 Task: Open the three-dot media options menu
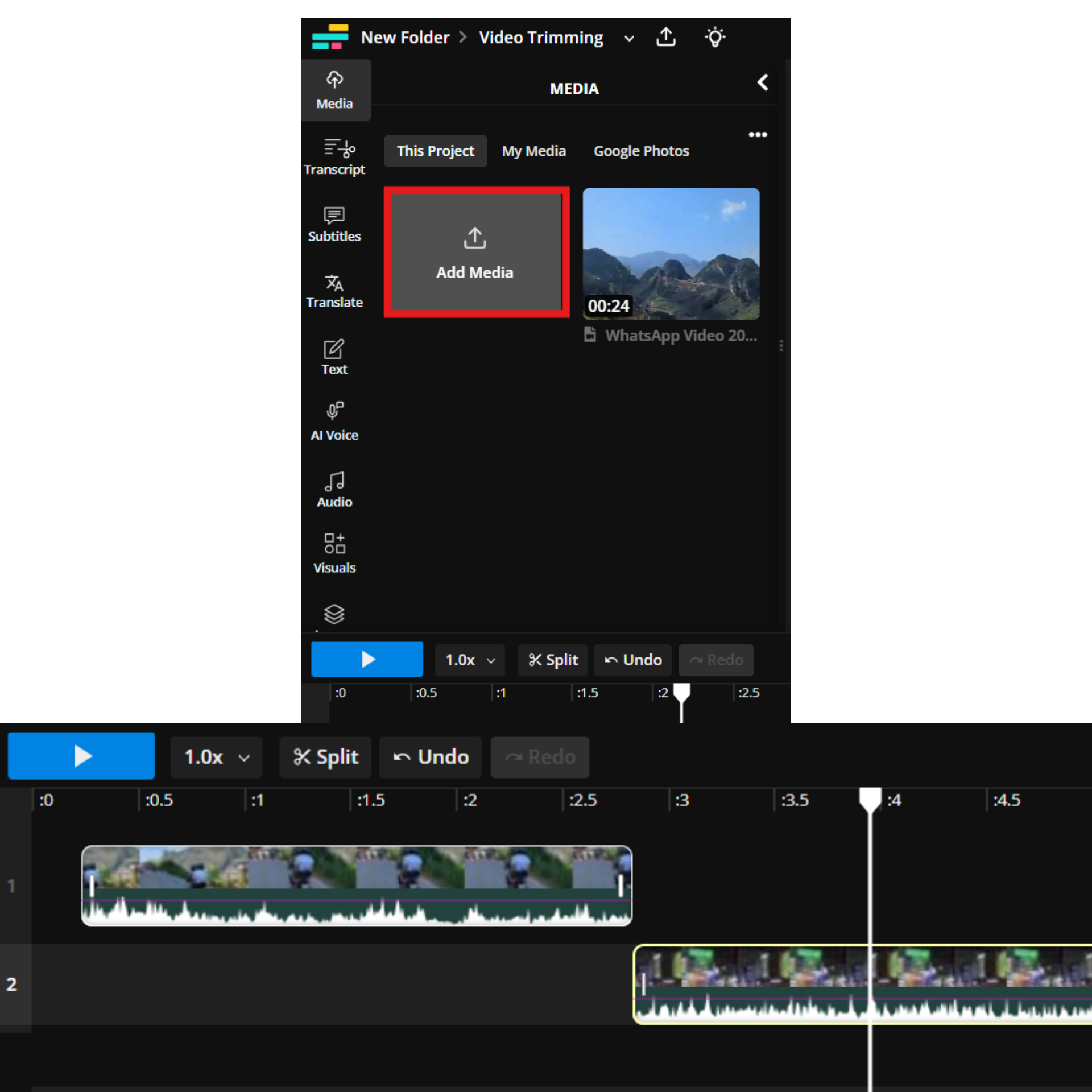[758, 135]
